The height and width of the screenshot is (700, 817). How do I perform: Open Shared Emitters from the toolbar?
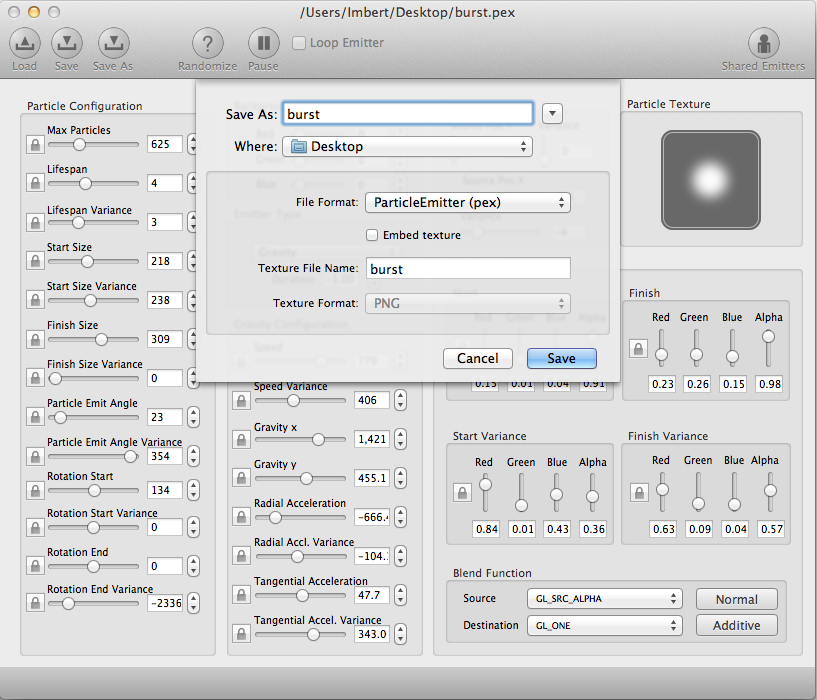coord(763,43)
